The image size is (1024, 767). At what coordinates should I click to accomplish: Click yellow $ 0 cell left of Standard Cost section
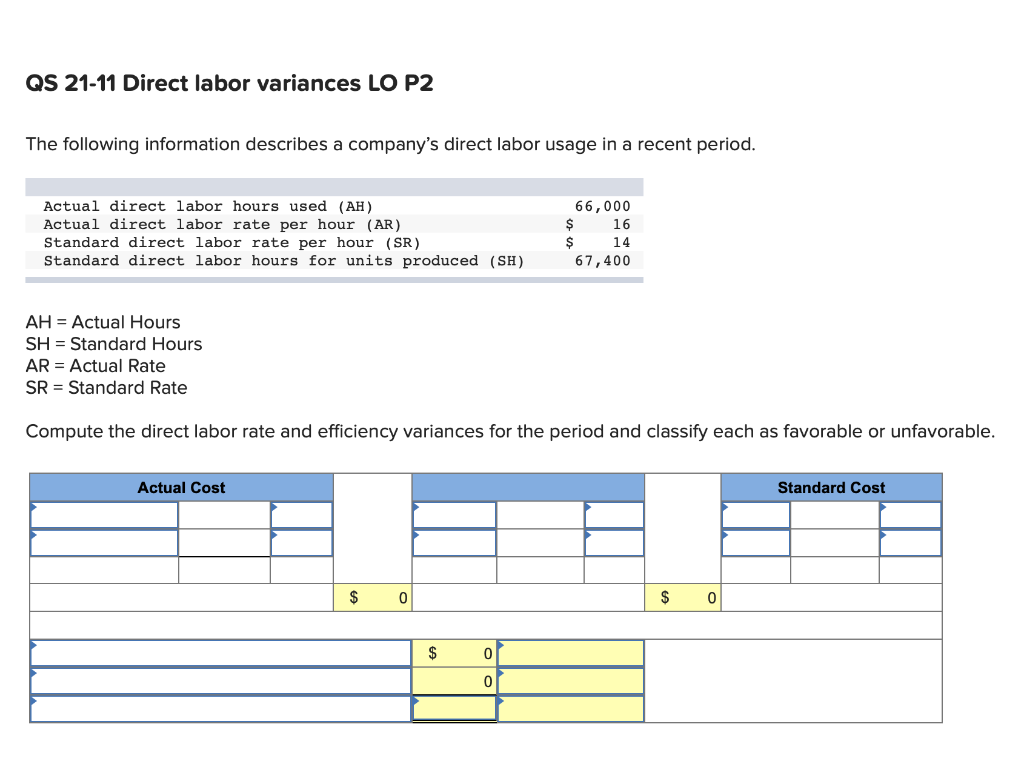682,597
